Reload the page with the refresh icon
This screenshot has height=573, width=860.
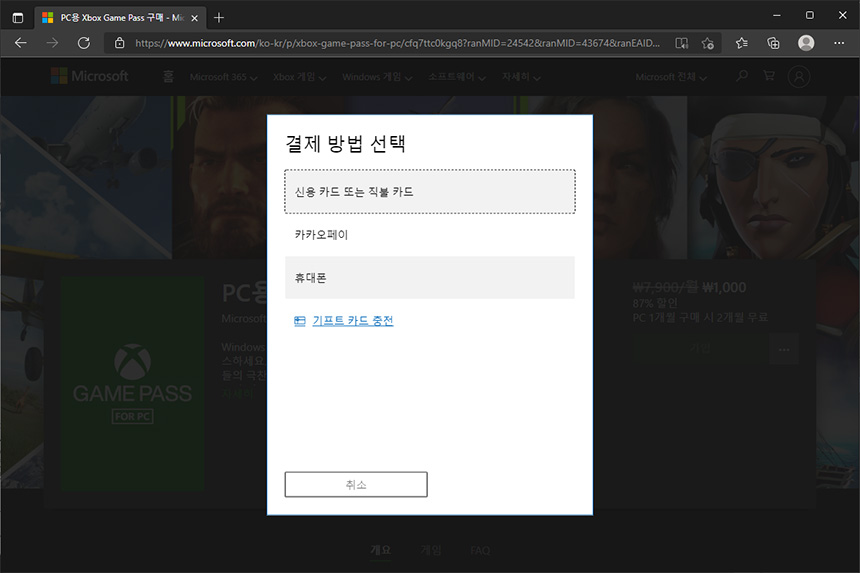(83, 43)
